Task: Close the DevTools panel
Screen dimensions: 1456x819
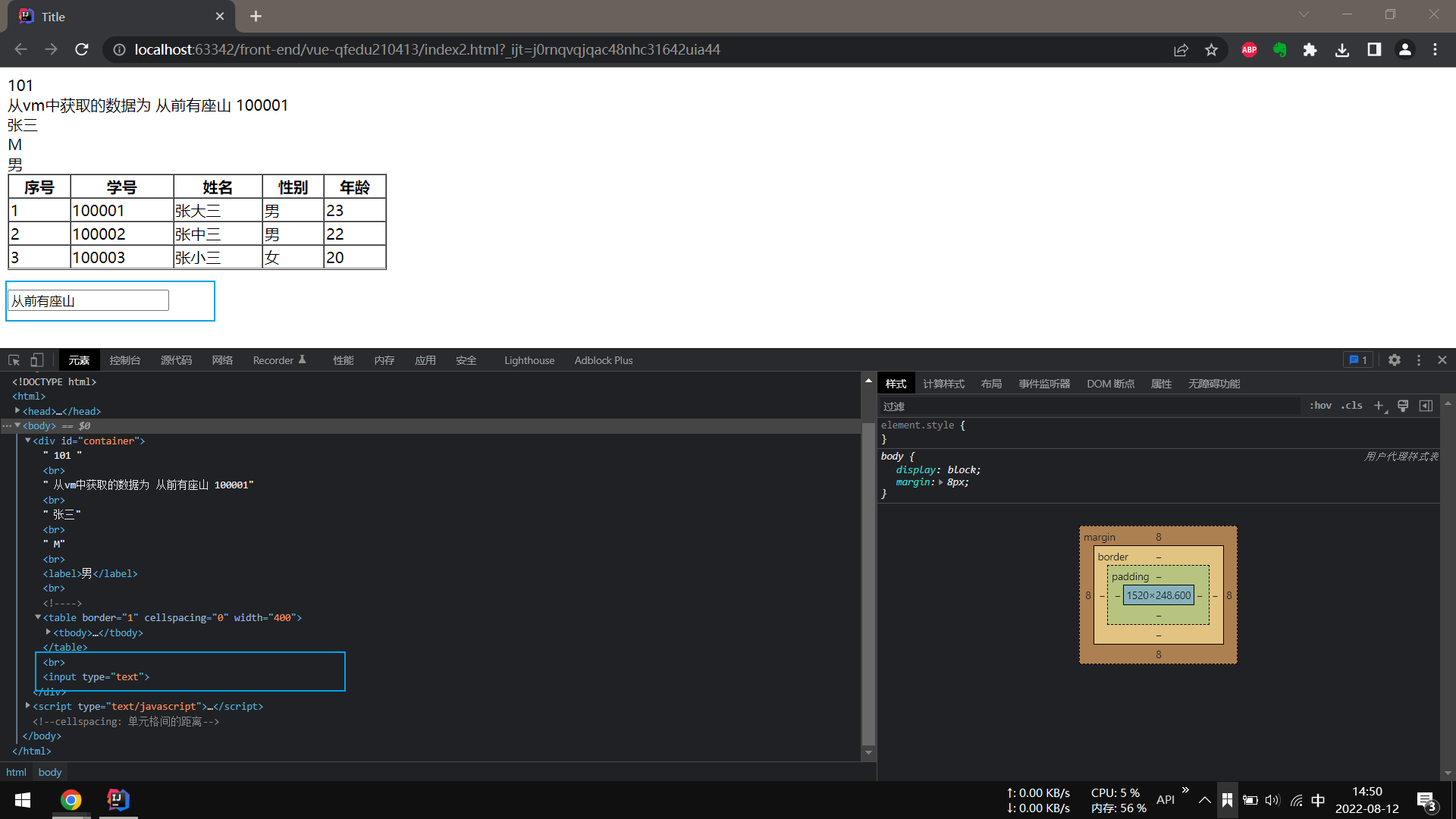Action: point(1442,360)
